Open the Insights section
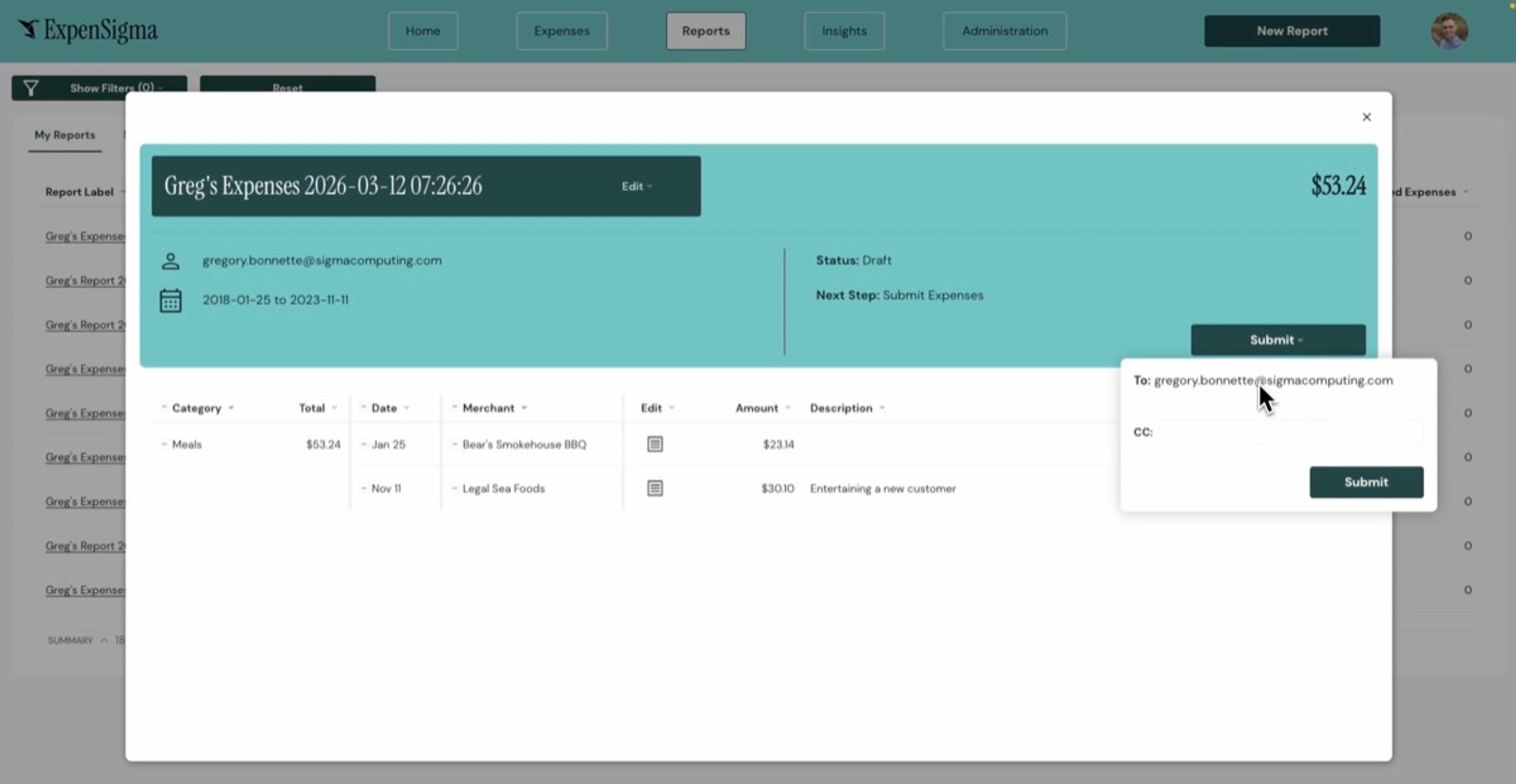This screenshot has height=784, width=1516. click(x=844, y=31)
